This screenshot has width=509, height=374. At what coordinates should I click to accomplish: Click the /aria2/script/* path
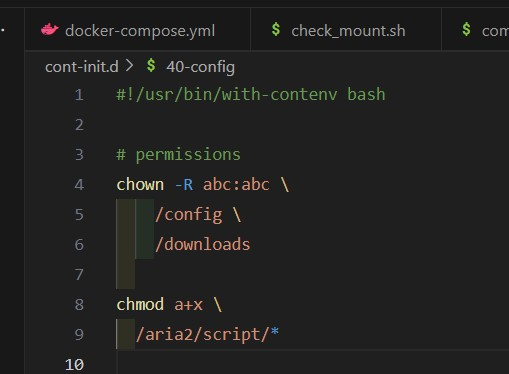coord(207,334)
